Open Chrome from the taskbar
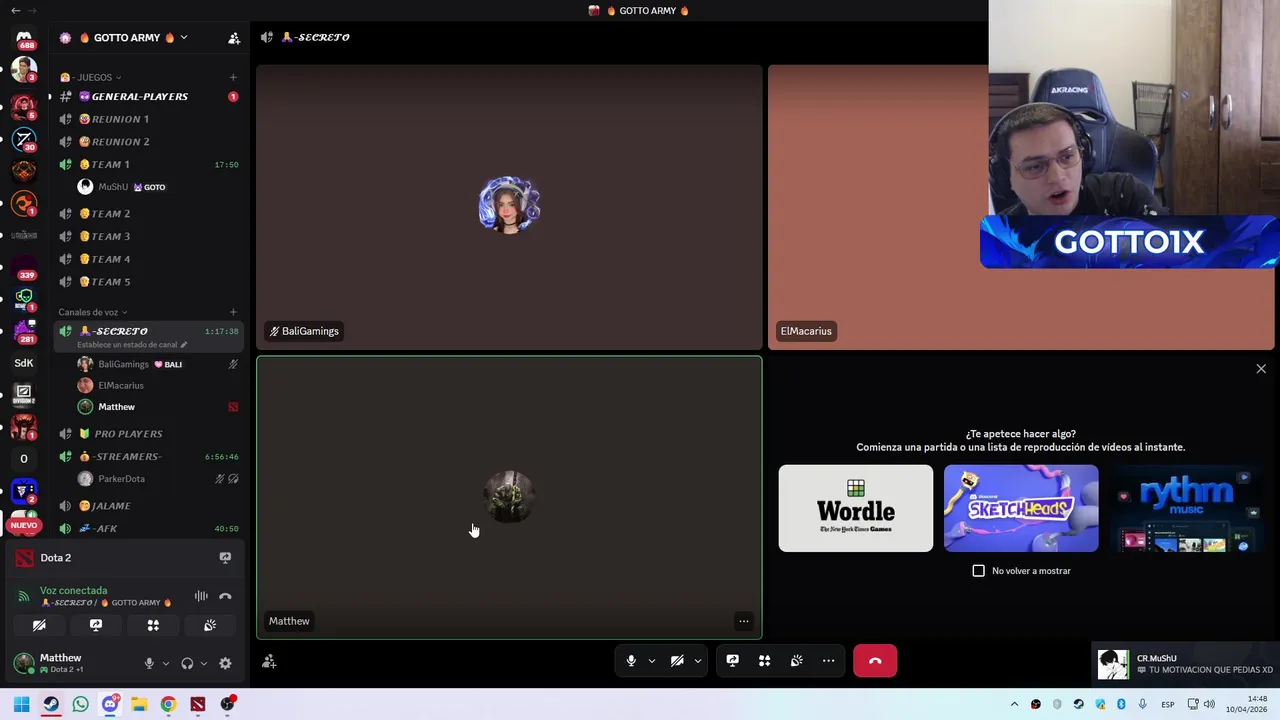This screenshot has height=720, width=1280. (168, 704)
